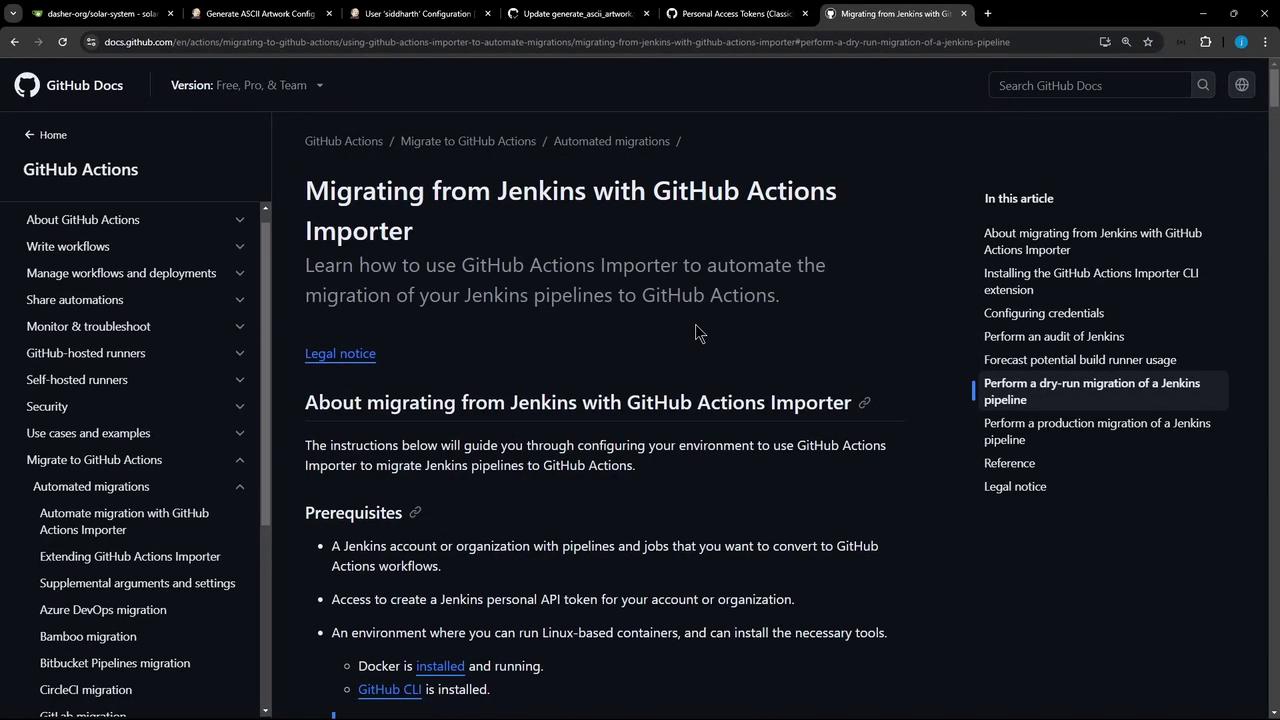Expand the Monitor & troubleshoot section
The height and width of the screenshot is (720, 1280).
(240, 327)
